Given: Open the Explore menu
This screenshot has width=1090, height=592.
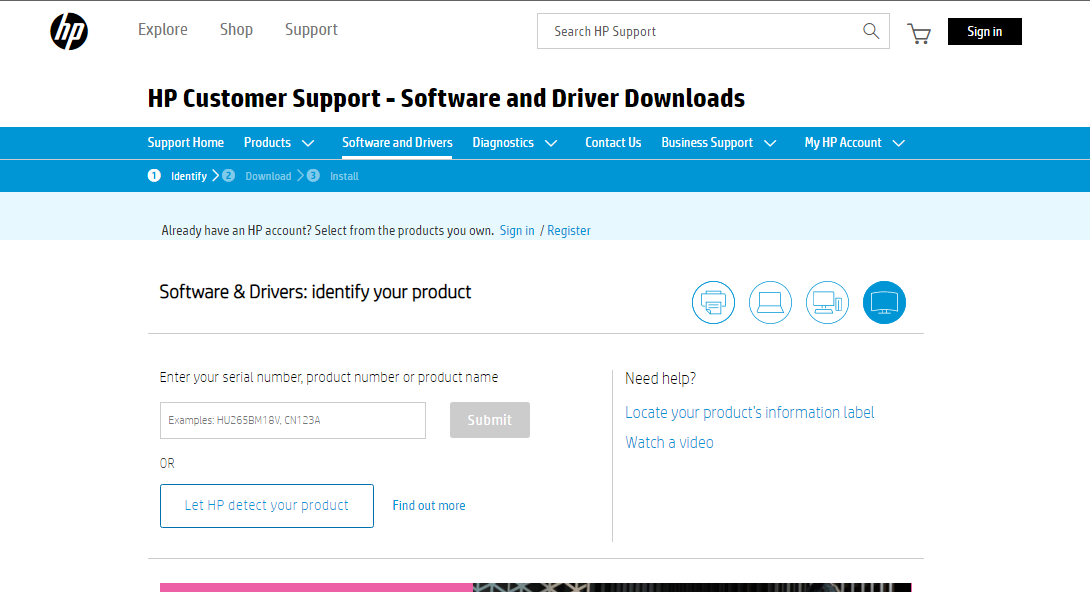Looking at the screenshot, I should point(163,30).
